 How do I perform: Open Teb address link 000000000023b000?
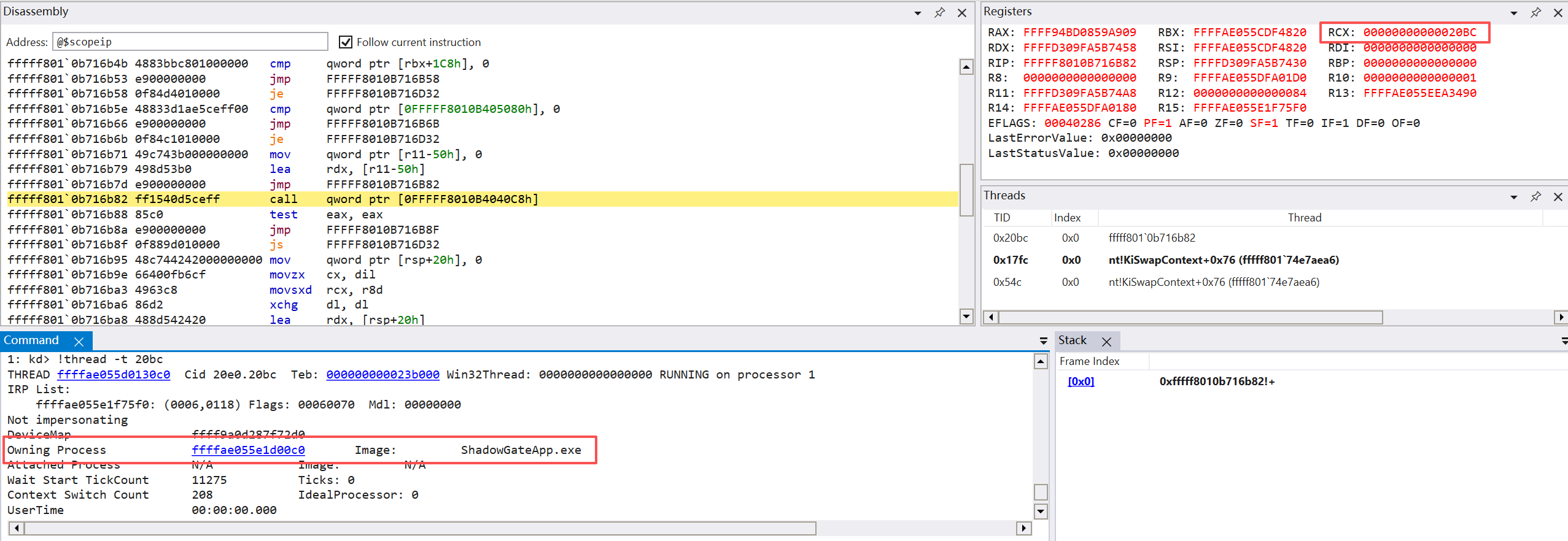[382, 375]
